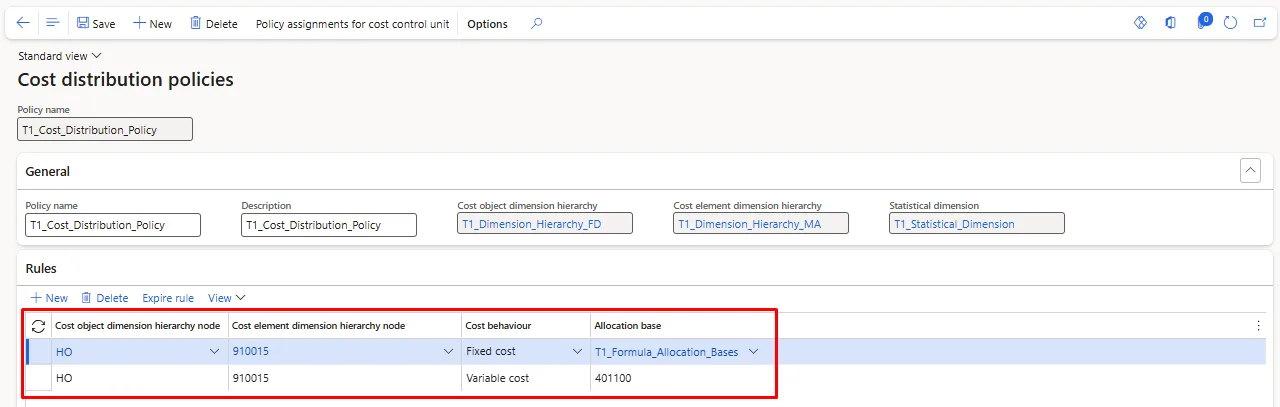This screenshot has width=1280, height=407.
Task: Click the Allocation base column header
Action: click(x=627, y=326)
